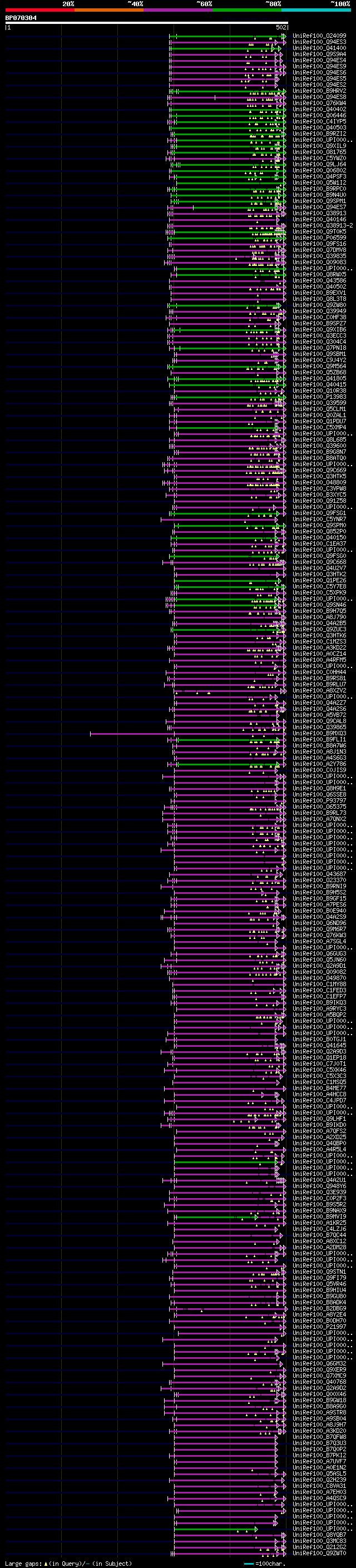Select the UniRef100_Q304C4 label

click(319, 342)
